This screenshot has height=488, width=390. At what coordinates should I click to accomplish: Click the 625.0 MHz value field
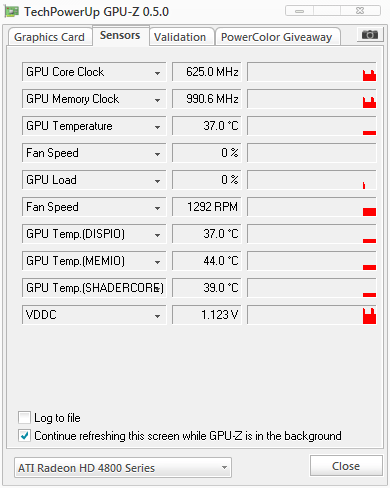point(207,72)
